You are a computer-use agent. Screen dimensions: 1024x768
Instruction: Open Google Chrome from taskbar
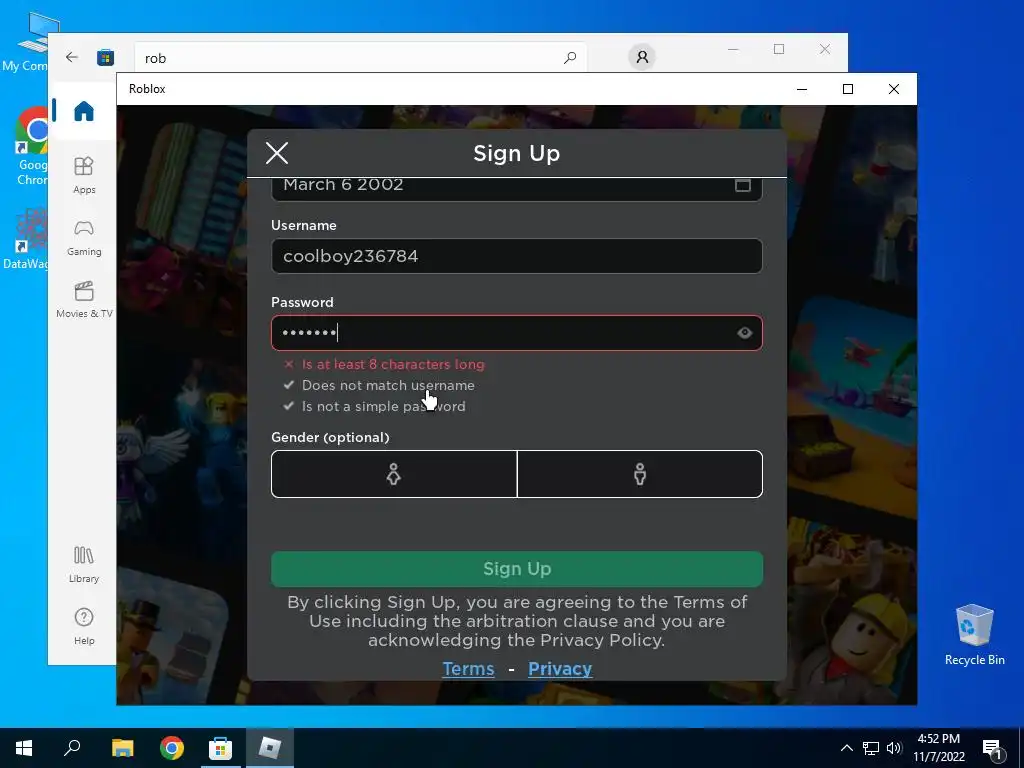[x=172, y=748]
